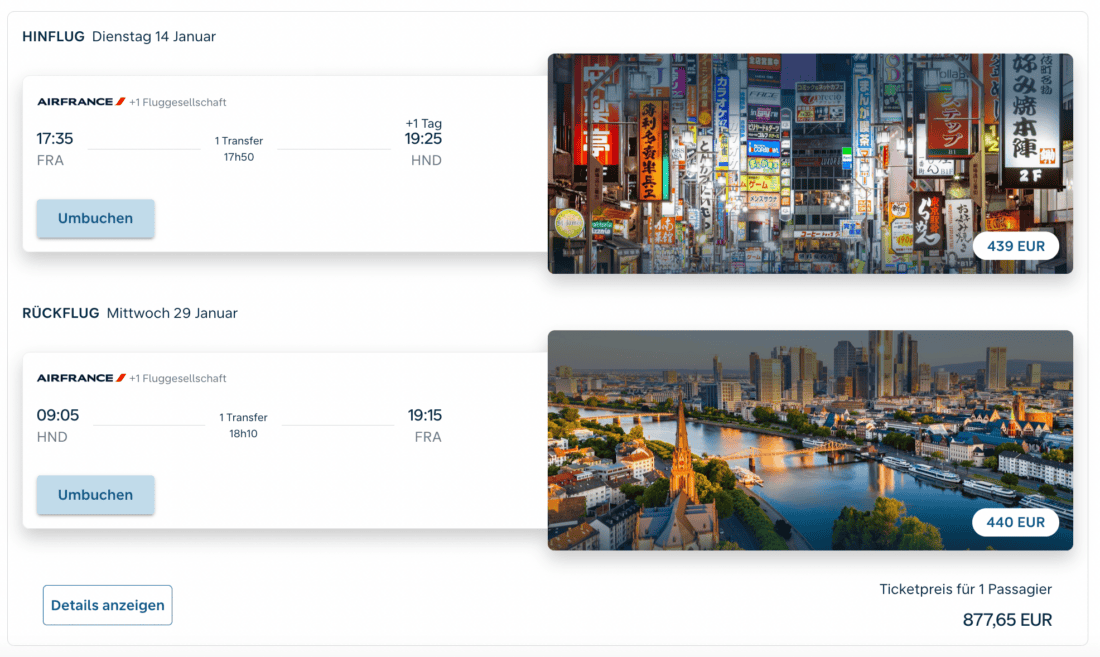This screenshot has height=657, width=1100.
Task: Click the RÜCKFLUG Mittwoch 29 Januar heading
Action: [x=130, y=313]
